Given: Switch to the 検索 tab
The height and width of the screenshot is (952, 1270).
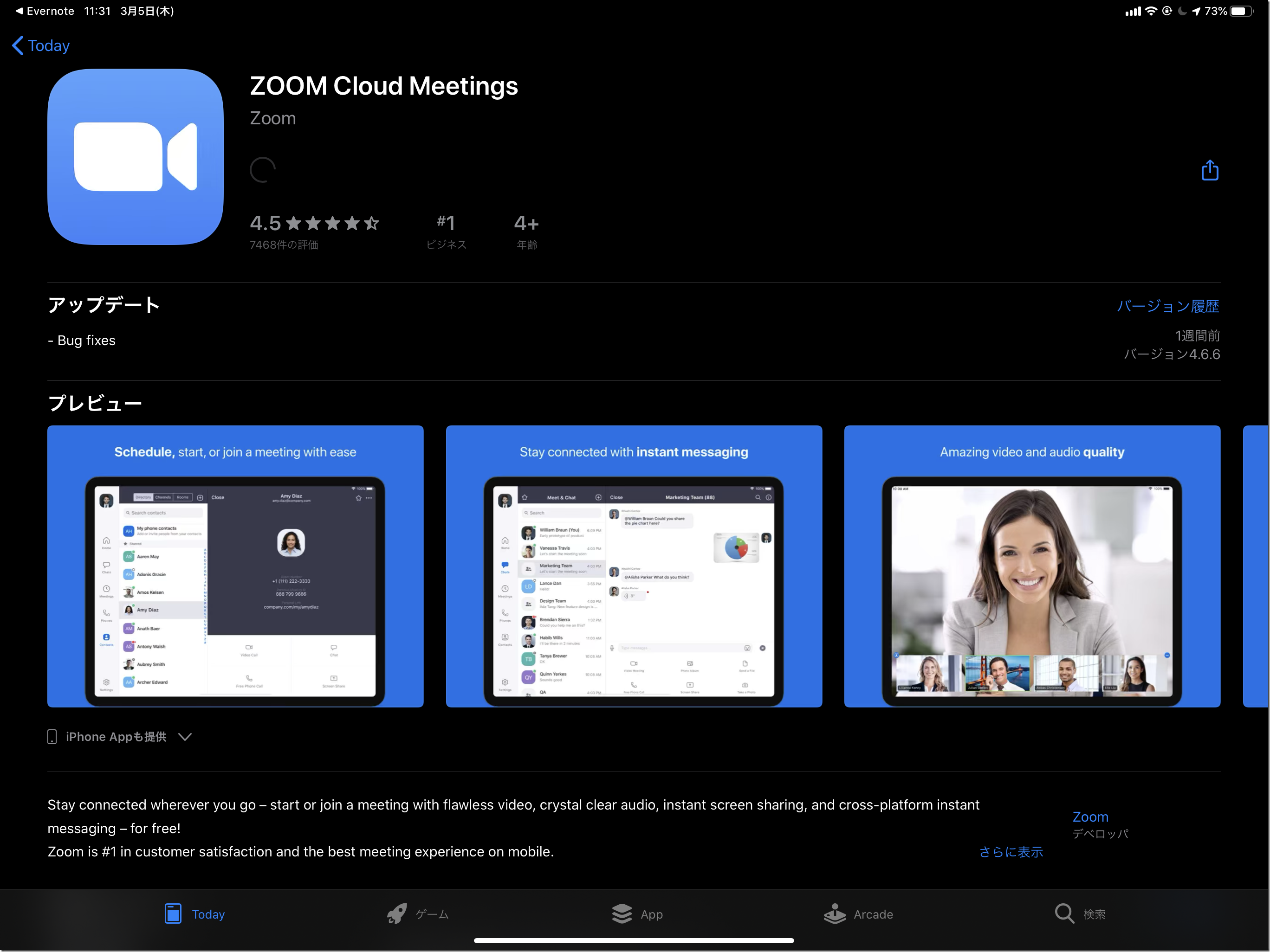Looking at the screenshot, I should point(1095,914).
